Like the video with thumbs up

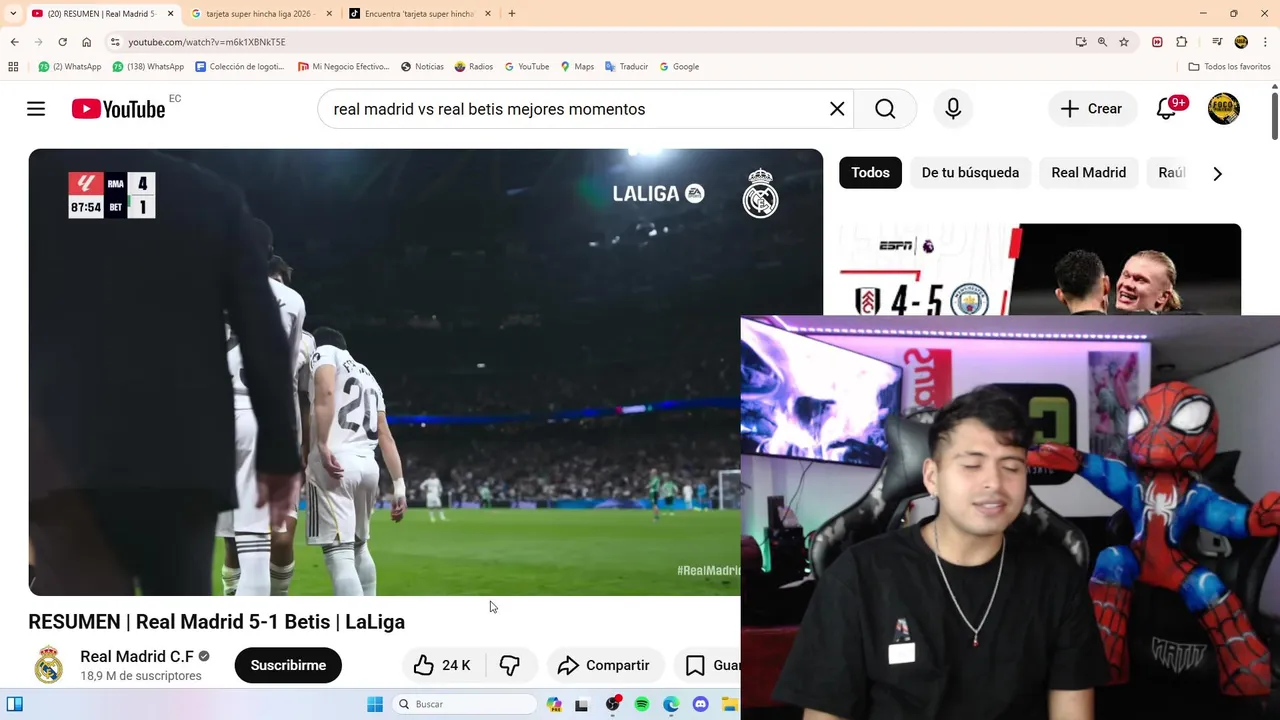coord(442,665)
